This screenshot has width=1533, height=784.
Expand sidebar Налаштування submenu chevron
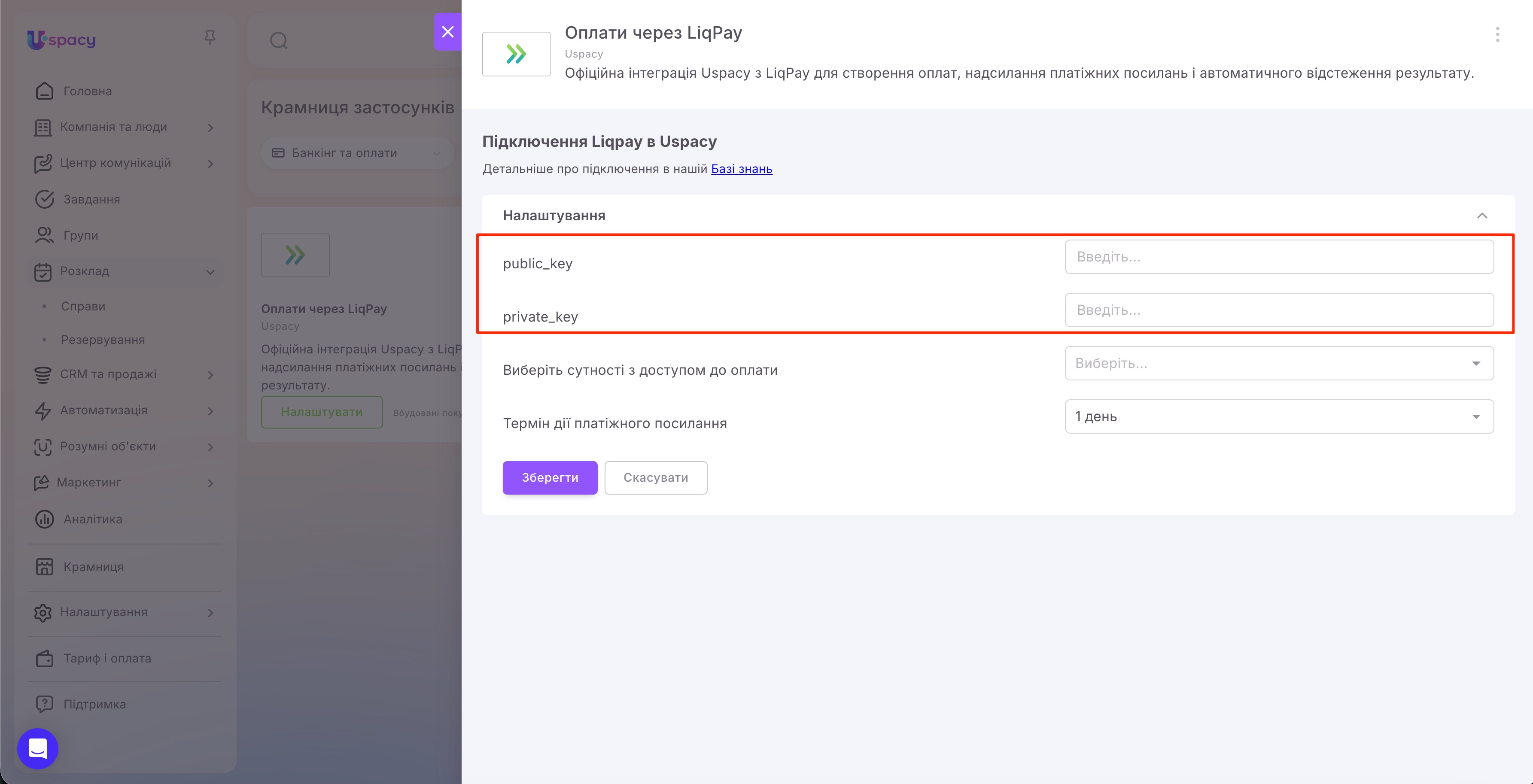point(211,613)
